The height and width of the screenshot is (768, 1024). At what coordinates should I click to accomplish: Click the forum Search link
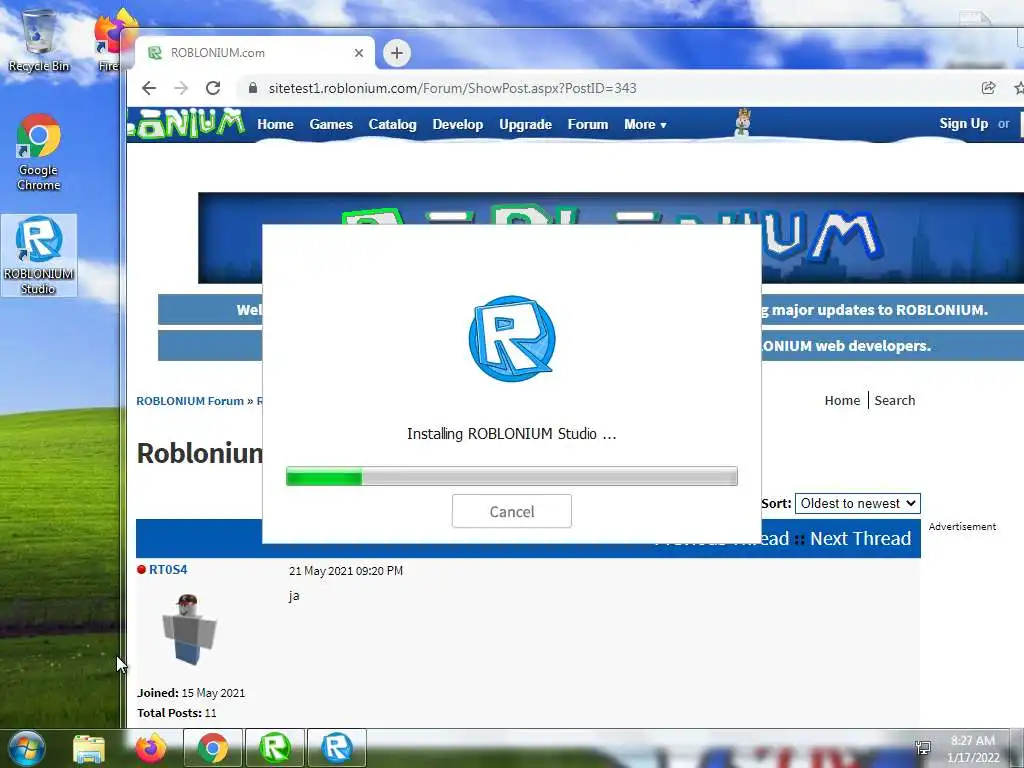coord(895,400)
